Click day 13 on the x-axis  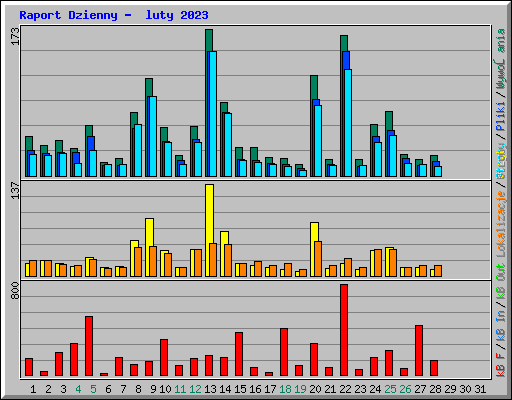pyautogui.click(x=210, y=389)
